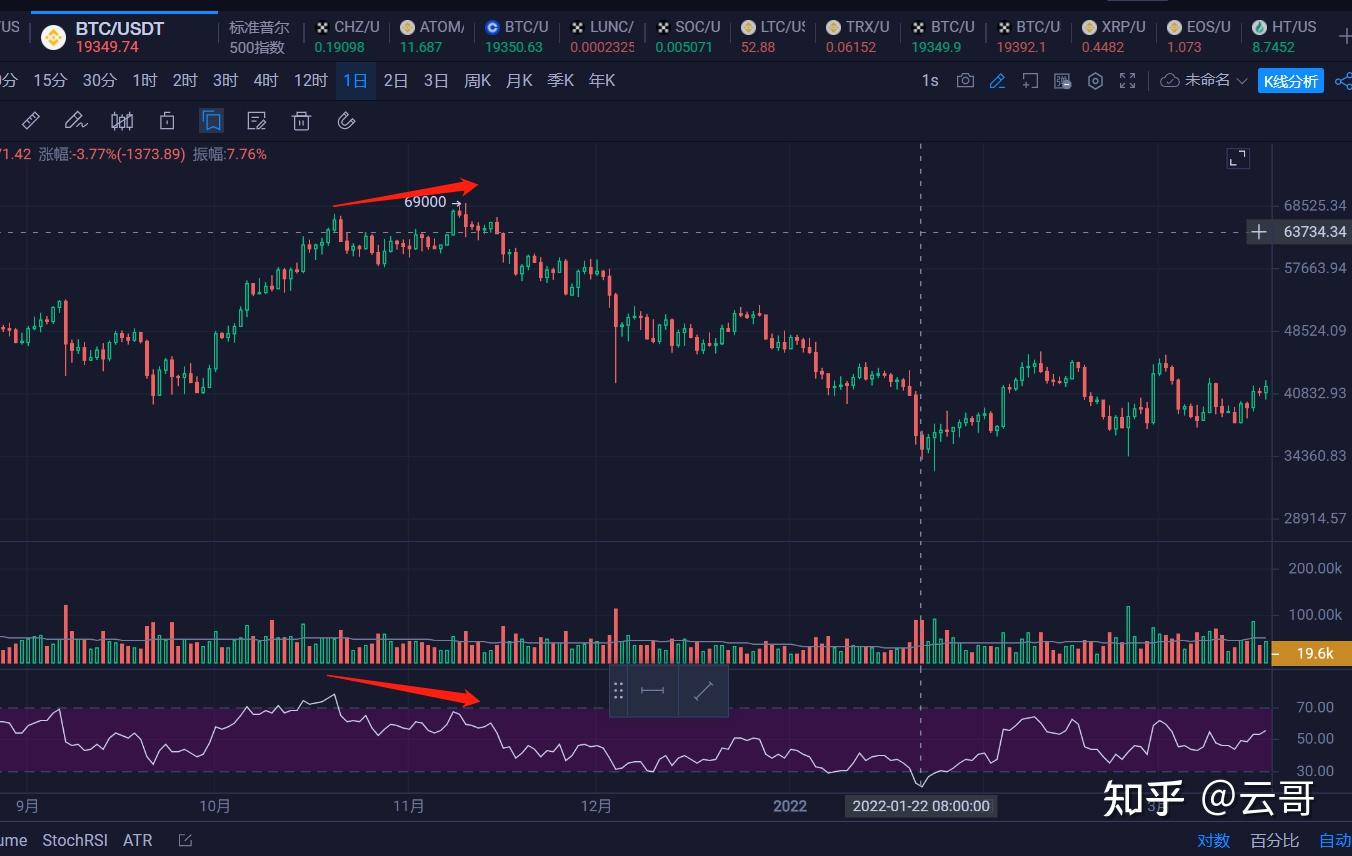Screen dimensions: 1352x856
Task: Click the small expand icon inside the chart
Action: click(1237, 157)
